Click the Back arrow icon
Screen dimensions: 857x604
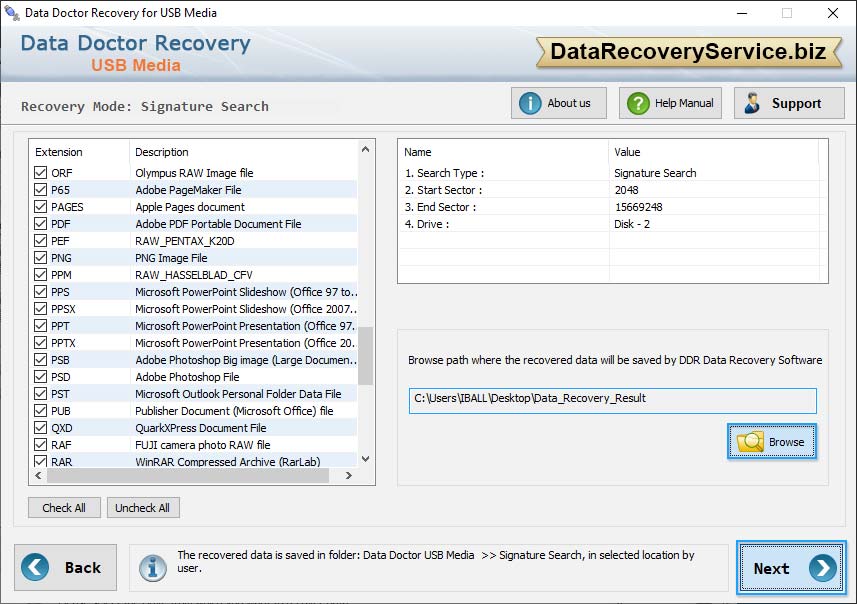coord(35,567)
